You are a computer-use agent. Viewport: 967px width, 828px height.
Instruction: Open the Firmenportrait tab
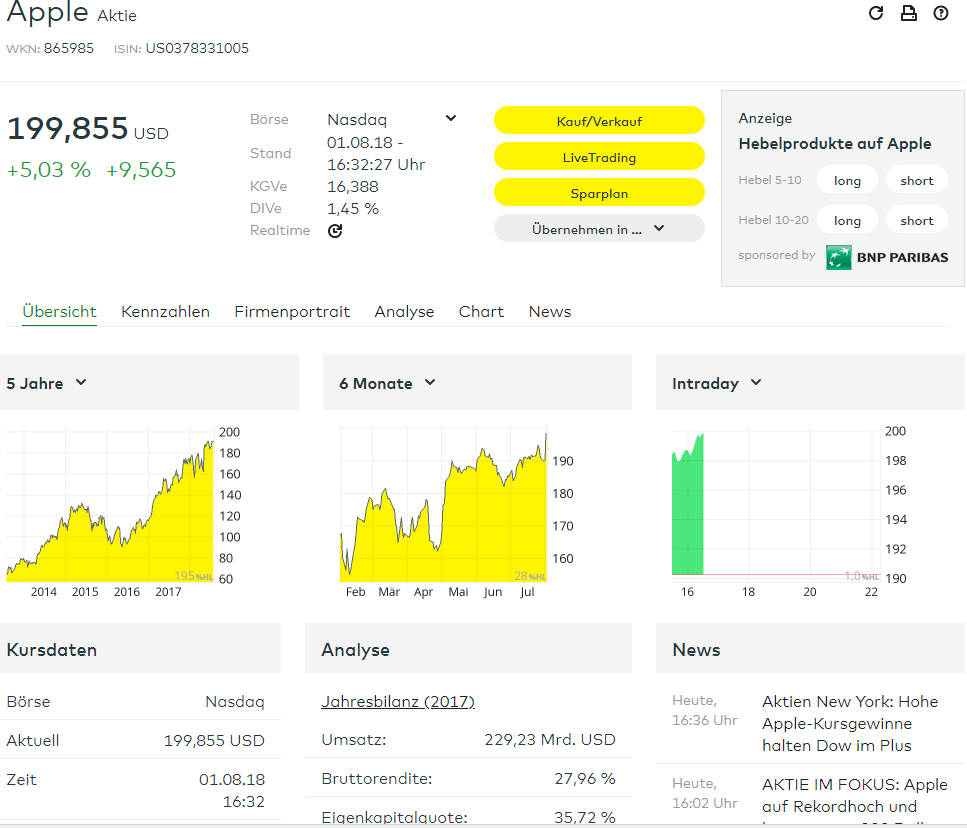pyautogui.click(x=292, y=312)
